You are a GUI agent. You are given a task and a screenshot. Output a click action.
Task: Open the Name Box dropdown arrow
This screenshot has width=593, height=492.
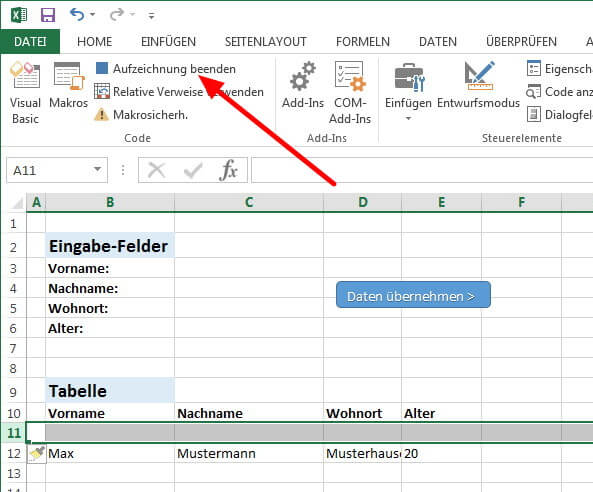pos(98,169)
